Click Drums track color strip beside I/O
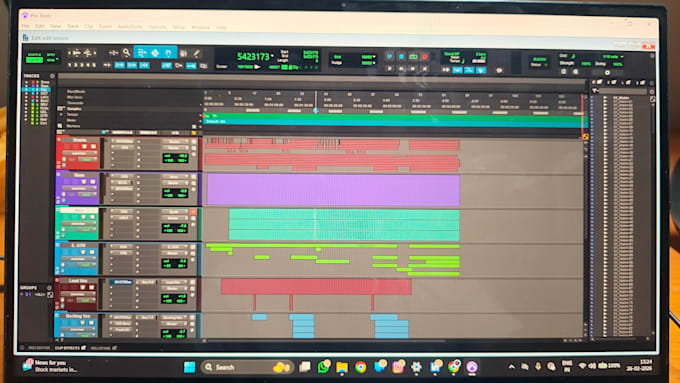 coord(200,154)
